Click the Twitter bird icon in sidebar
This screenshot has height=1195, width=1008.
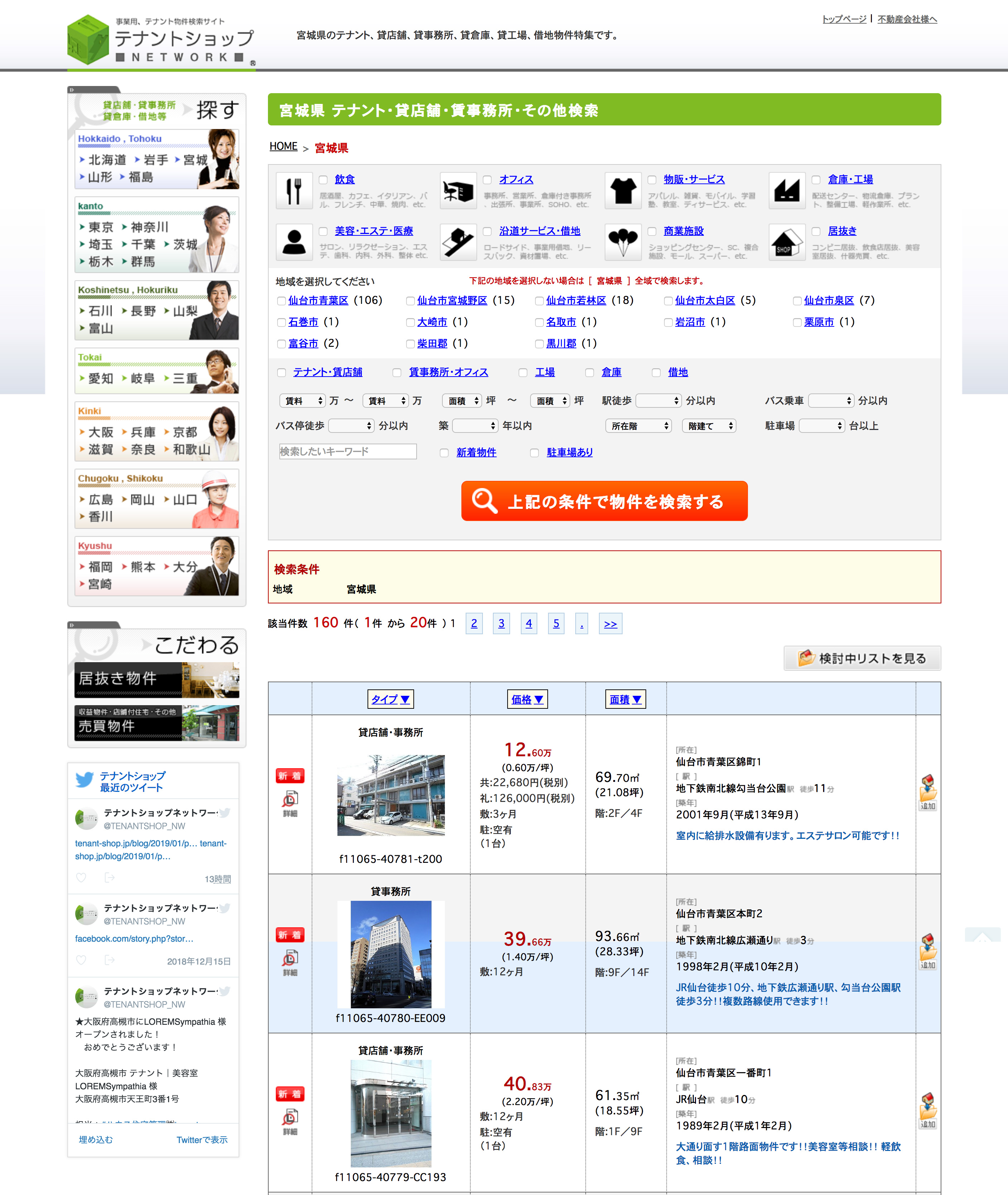tap(85, 780)
